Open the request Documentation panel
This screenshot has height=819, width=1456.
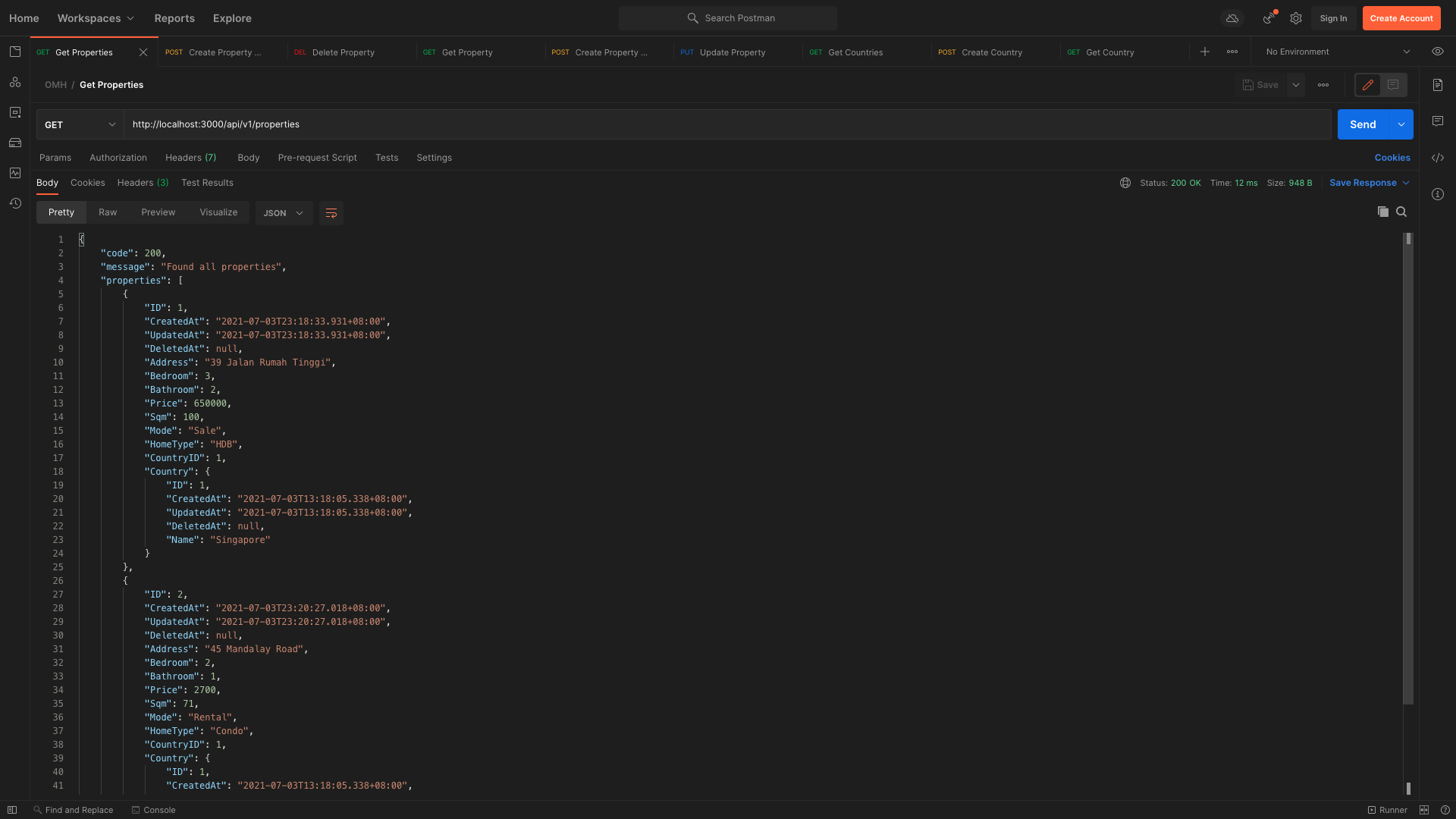pyautogui.click(x=1439, y=85)
